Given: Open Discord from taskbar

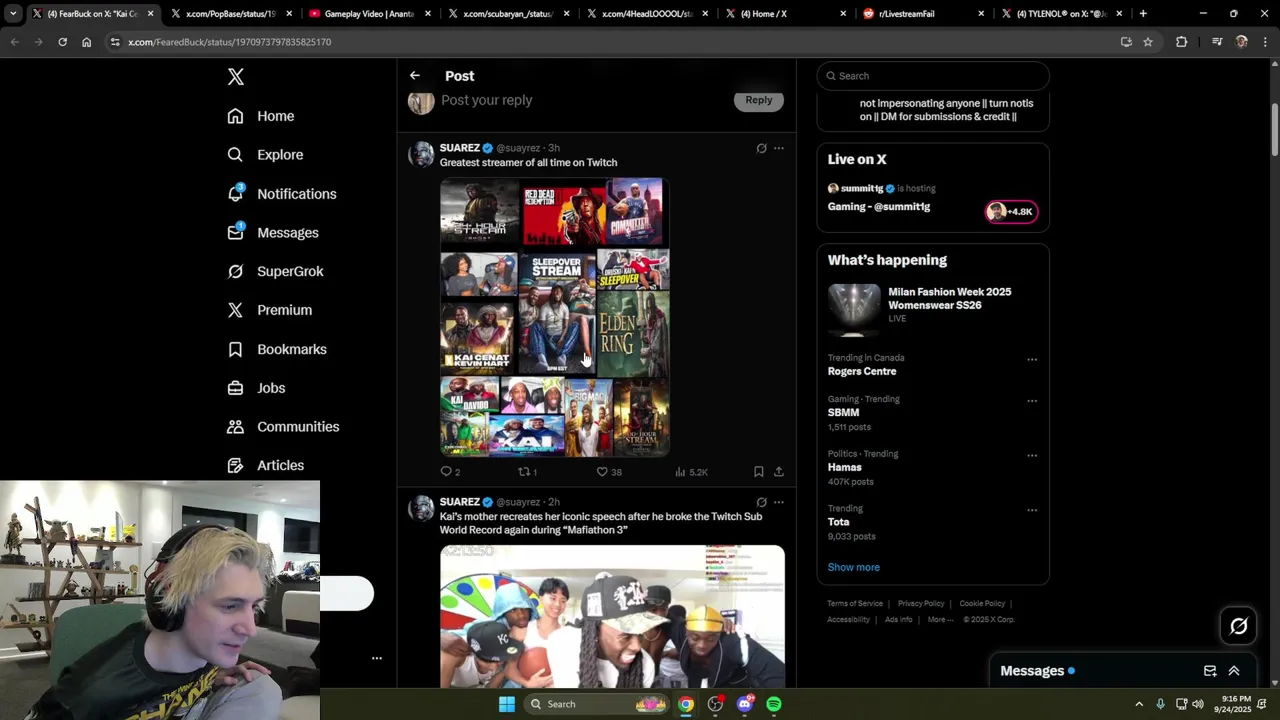Looking at the screenshot, I should 744,704.
